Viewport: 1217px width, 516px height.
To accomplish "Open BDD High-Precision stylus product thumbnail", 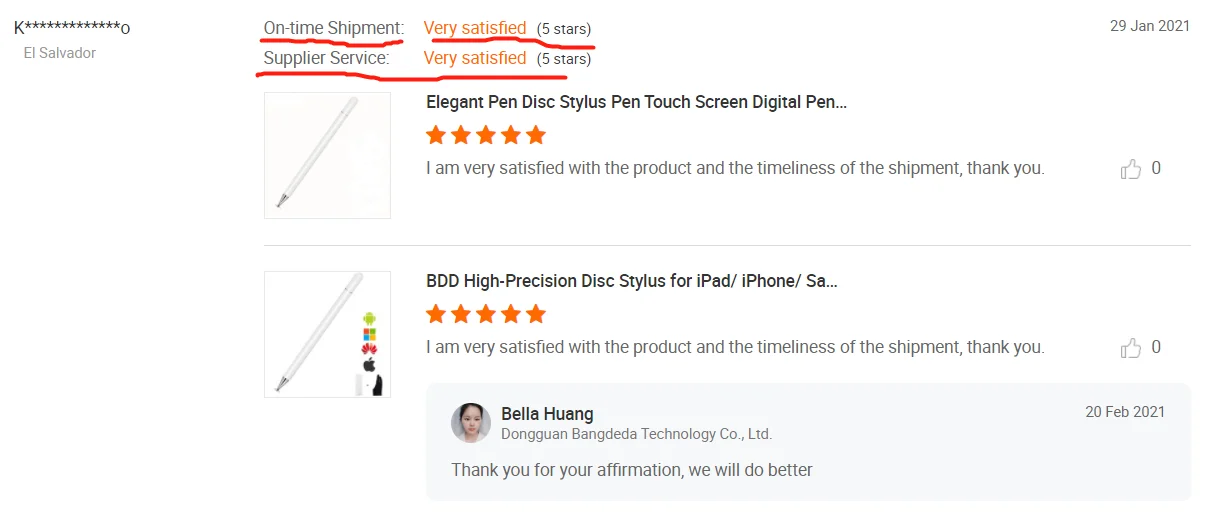I will click(x=327, y=334).
